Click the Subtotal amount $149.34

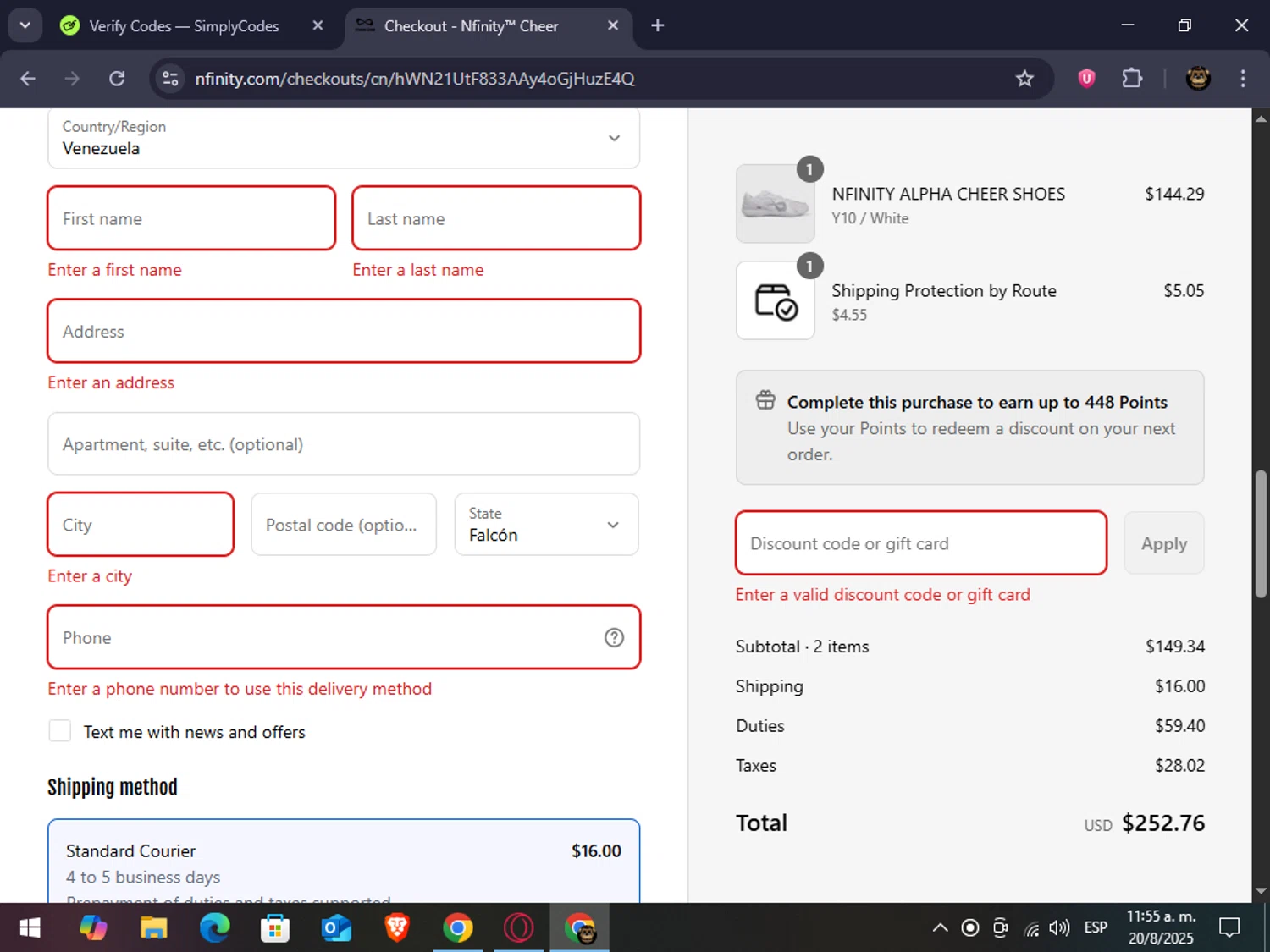click(x=1175, y=646)
